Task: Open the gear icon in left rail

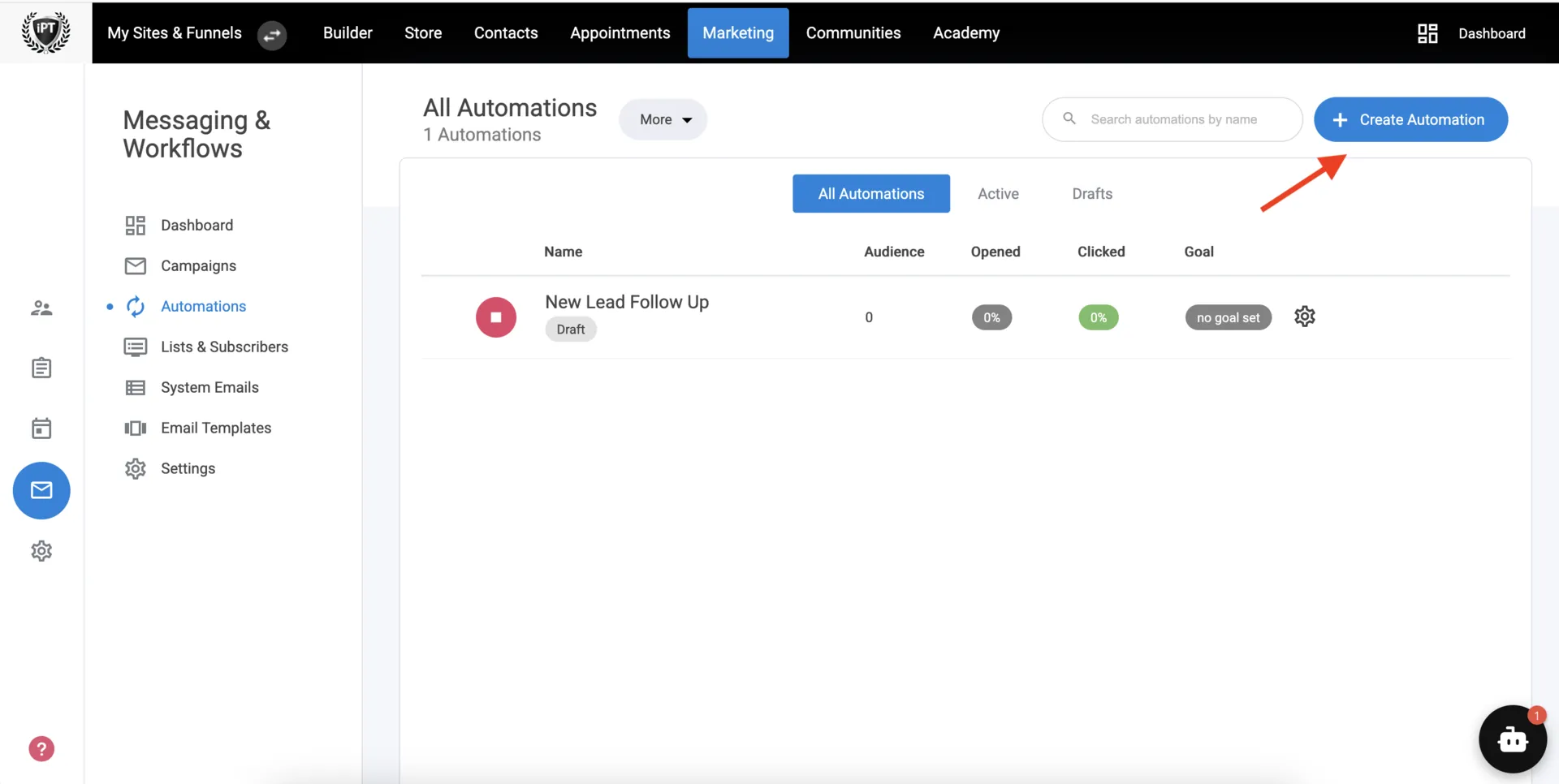Action: (x=41, y=551)
